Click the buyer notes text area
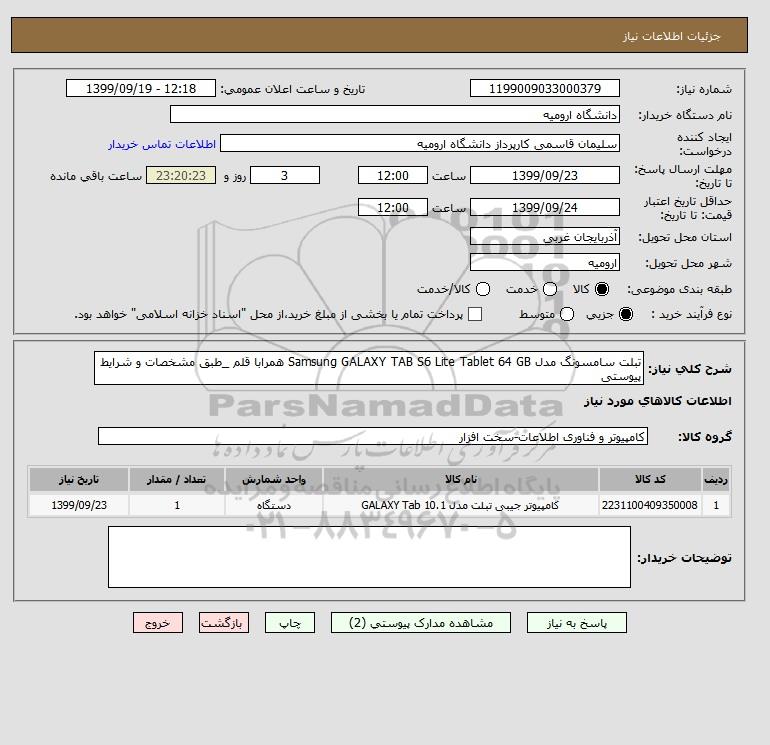Viewport: 770px width, 745px height. [369, 557]
